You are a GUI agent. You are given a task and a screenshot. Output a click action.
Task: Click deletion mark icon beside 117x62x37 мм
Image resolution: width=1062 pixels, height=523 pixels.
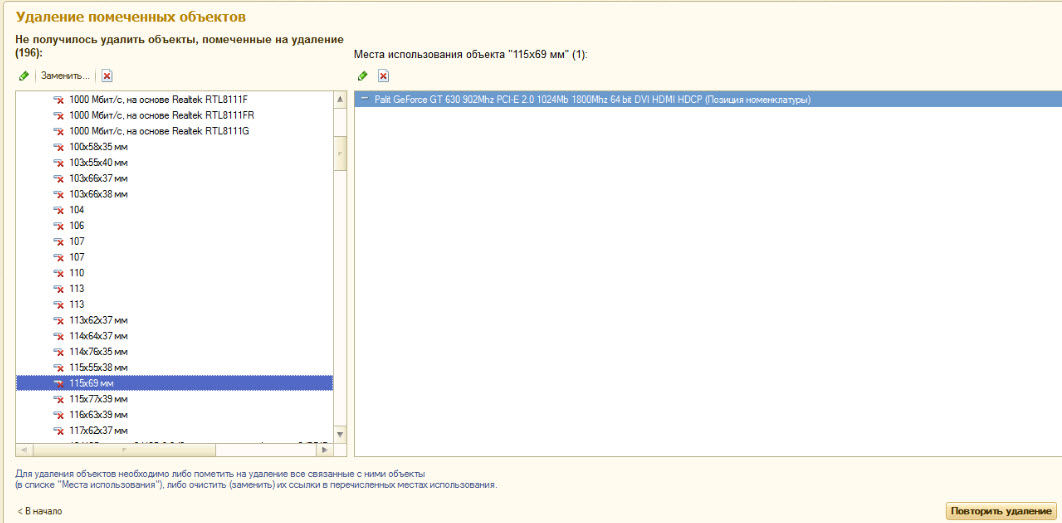58,430
